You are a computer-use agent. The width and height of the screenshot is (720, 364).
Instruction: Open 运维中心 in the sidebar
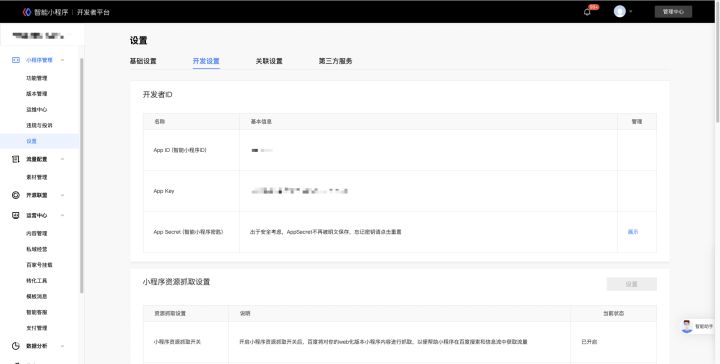pos(36,110)
